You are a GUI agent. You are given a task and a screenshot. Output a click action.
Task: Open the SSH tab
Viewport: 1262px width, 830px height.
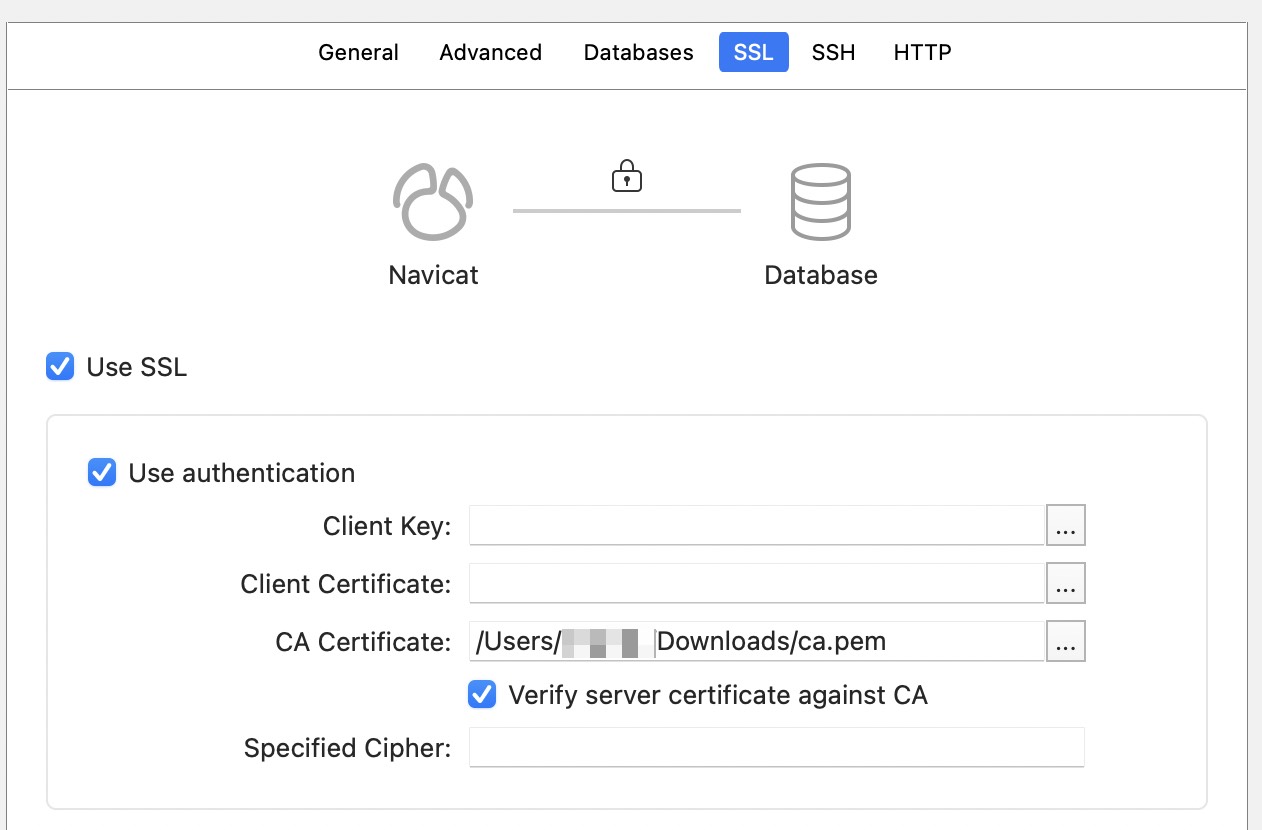tap(833, 52)
